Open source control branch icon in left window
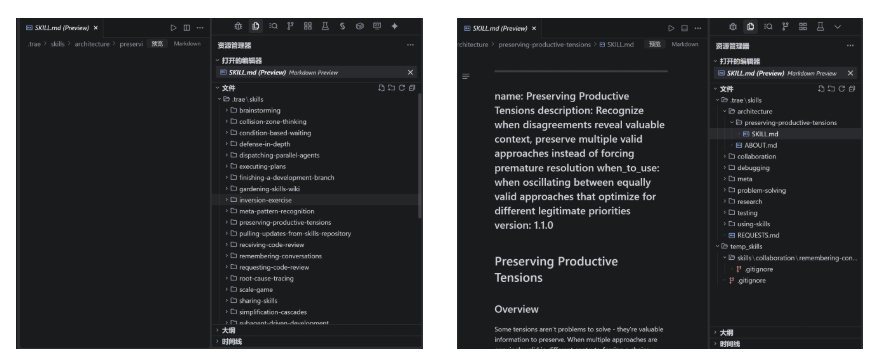The height and width of the screenshot is (363, 875). pos(290,26)
